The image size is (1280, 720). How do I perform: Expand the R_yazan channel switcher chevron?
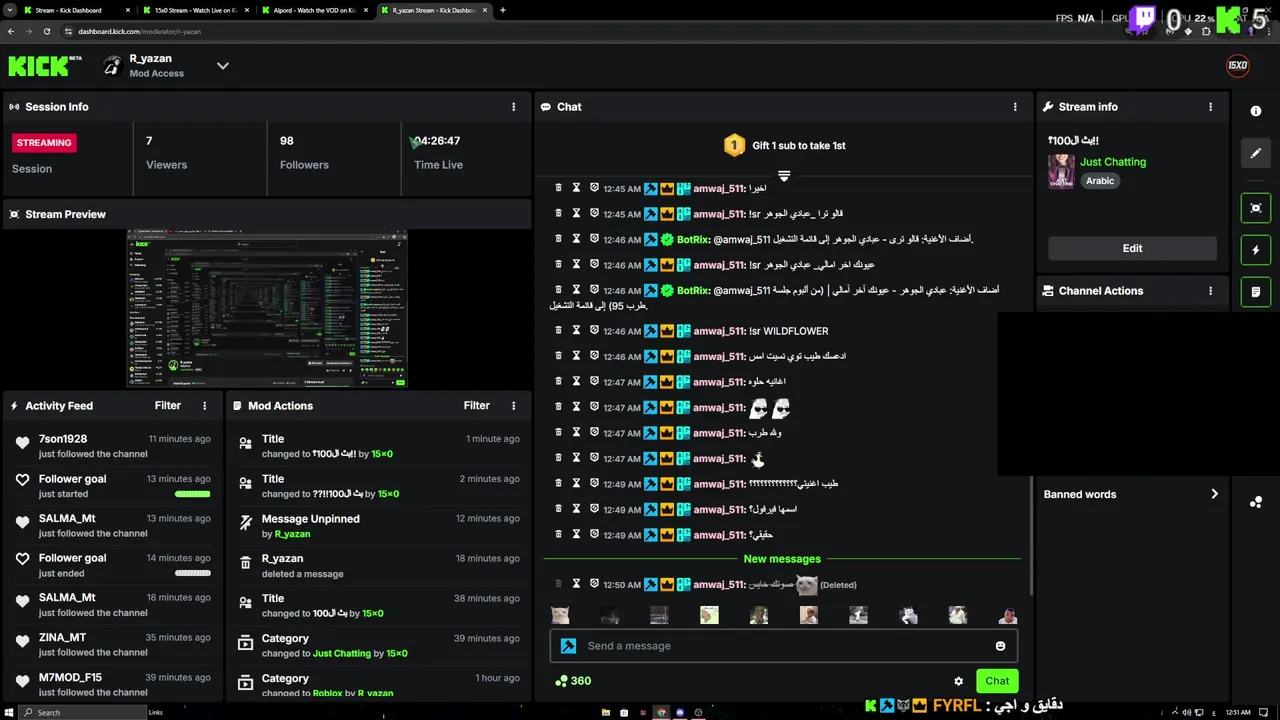223,66
